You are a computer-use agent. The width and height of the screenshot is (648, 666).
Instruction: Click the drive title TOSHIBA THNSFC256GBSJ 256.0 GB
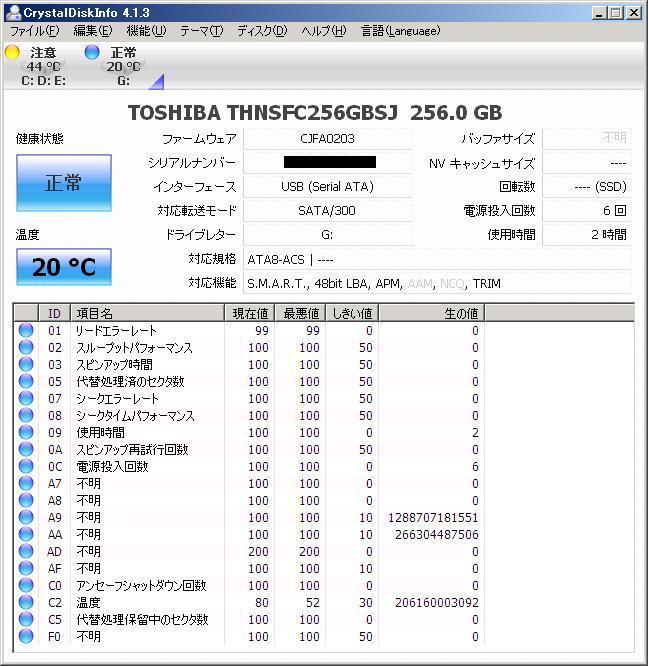(315, 113)
